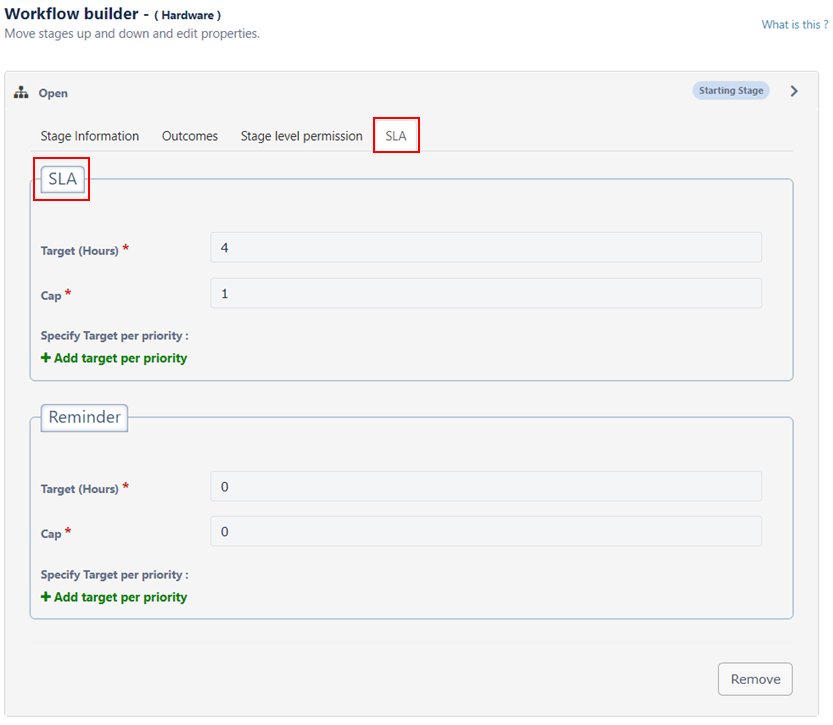Expand the Open stage chevron arrow
833x725 pixels.
point(794,91)
